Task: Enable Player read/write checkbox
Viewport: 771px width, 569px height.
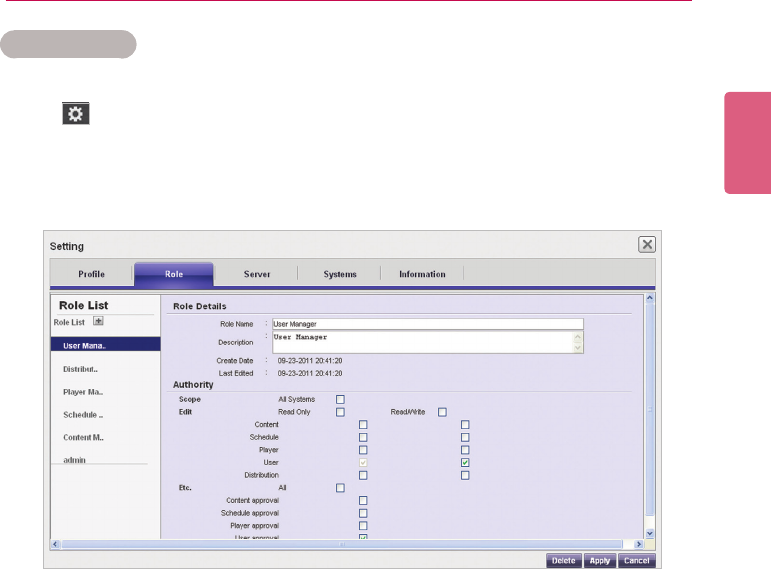Action: point(465,450)
